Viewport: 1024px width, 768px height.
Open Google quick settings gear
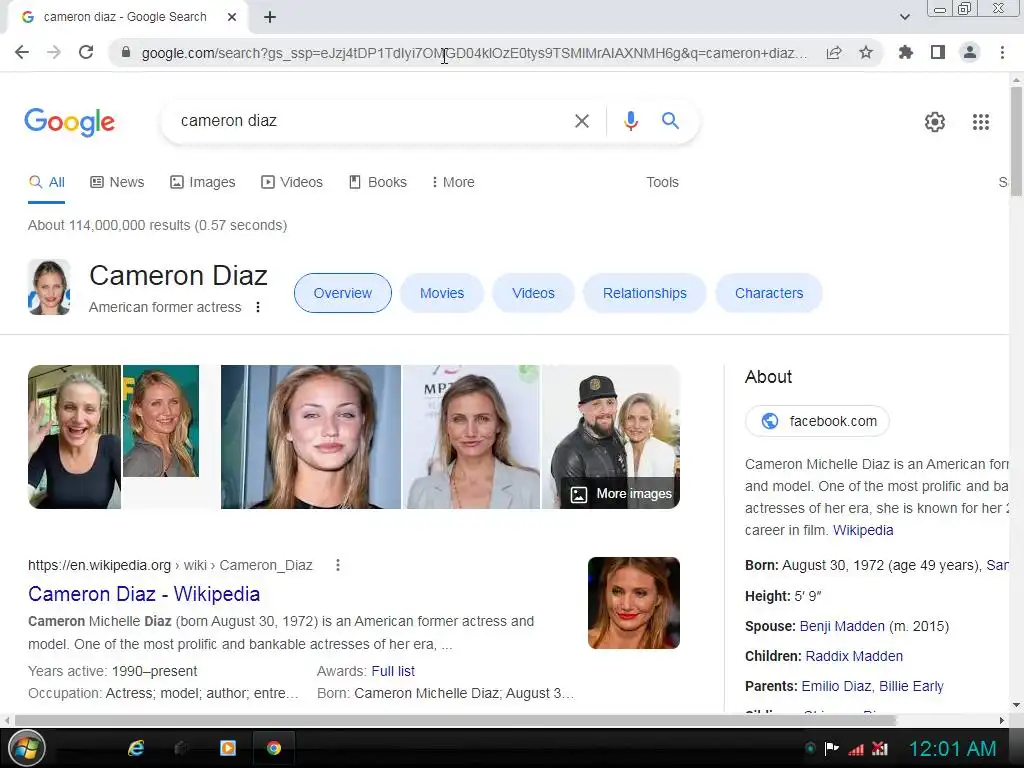click(x=935, y=121)
